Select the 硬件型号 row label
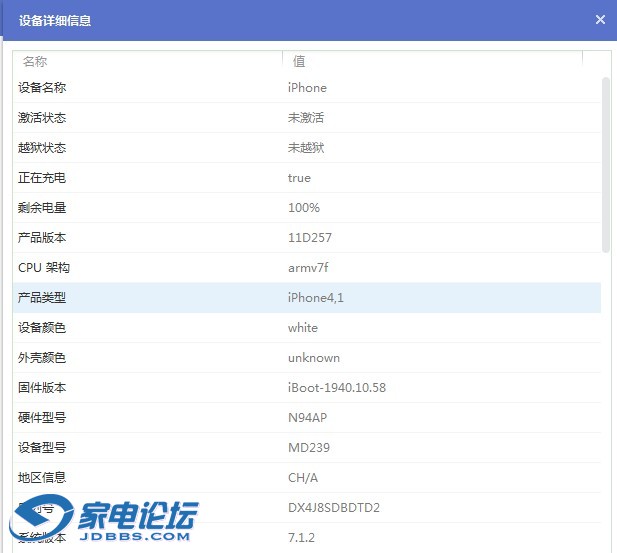 coord(42,417)
